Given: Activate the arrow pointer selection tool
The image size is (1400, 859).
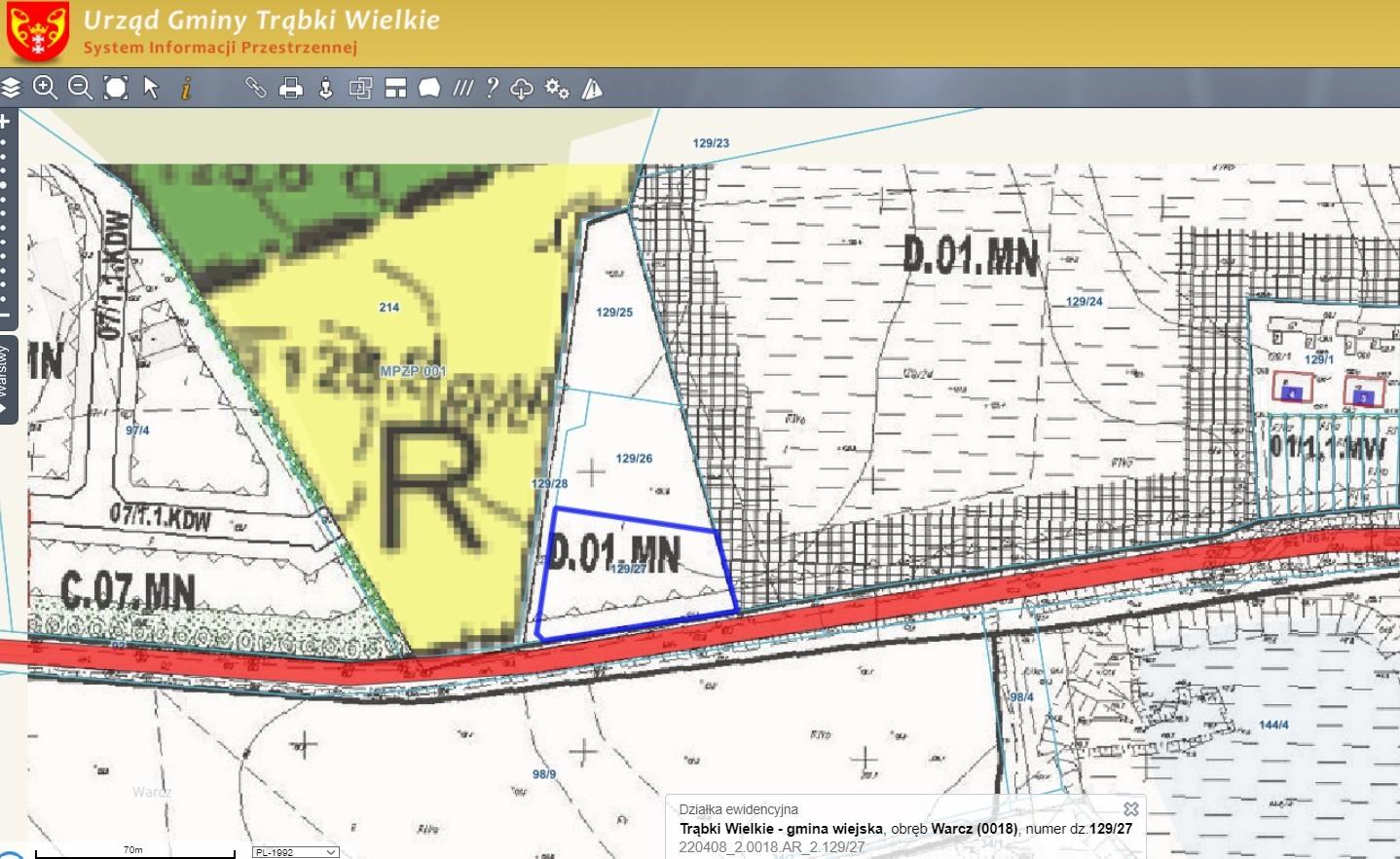Looking at the screenshot, I should point(151,88).
